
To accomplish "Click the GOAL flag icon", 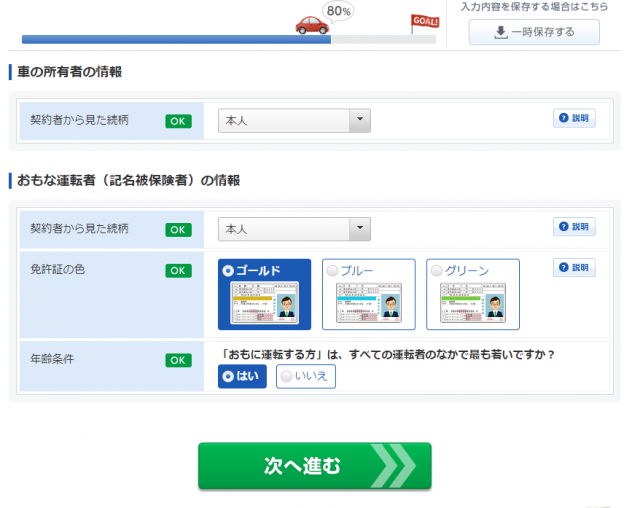I will pos(424,23).
